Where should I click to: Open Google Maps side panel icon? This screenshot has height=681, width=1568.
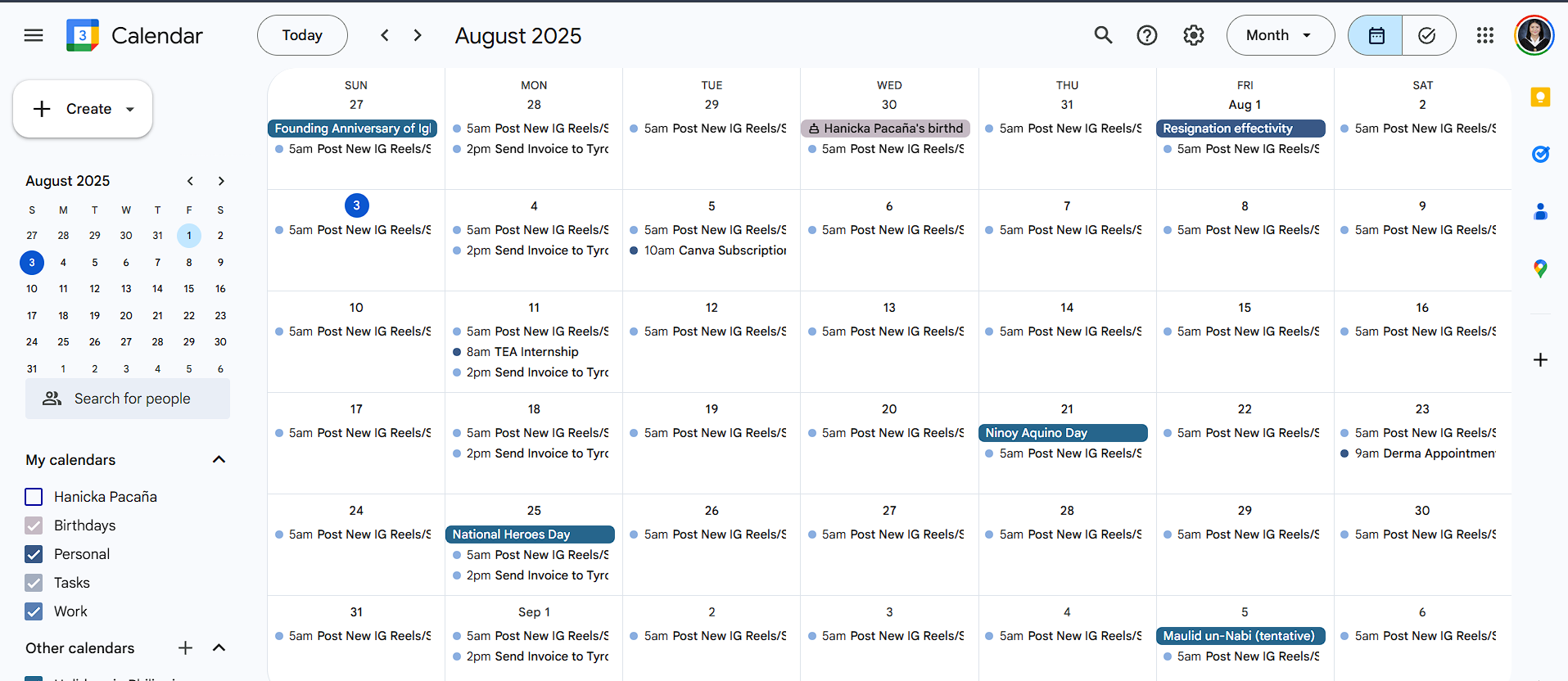click(x=1540, y=268)
